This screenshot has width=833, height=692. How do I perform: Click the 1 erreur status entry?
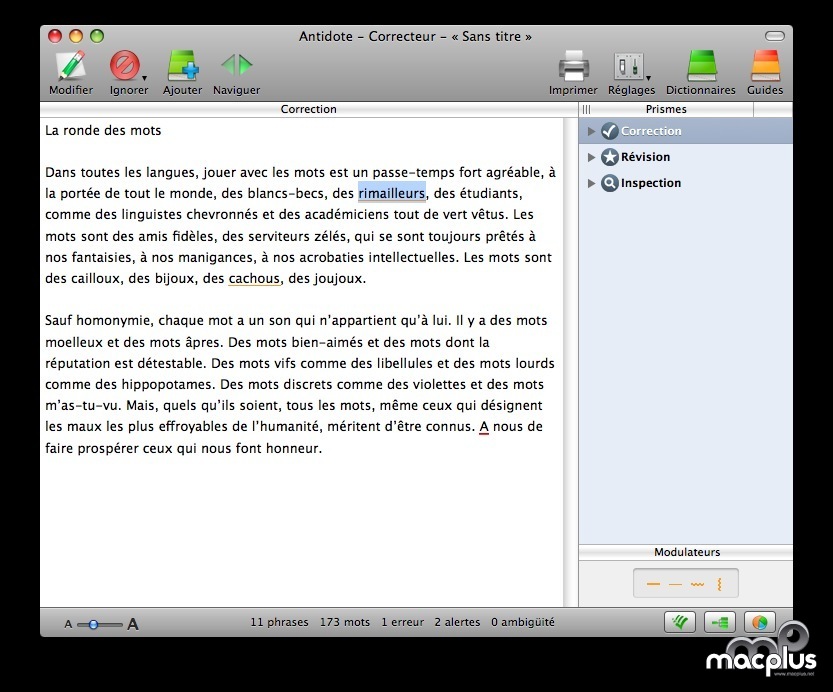click(x=403, y=622)
